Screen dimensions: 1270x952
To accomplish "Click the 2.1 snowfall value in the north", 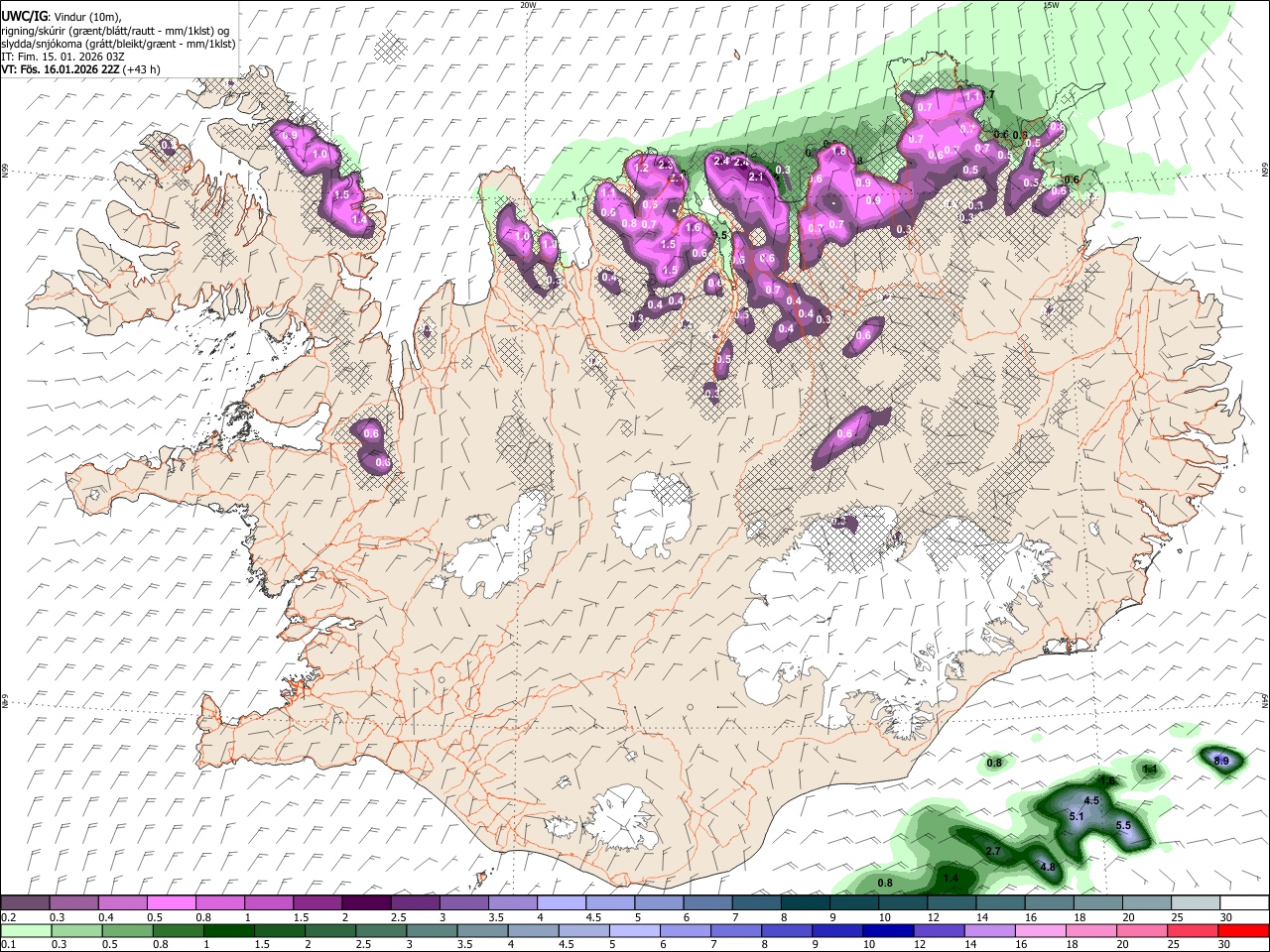I will [755, 177].
